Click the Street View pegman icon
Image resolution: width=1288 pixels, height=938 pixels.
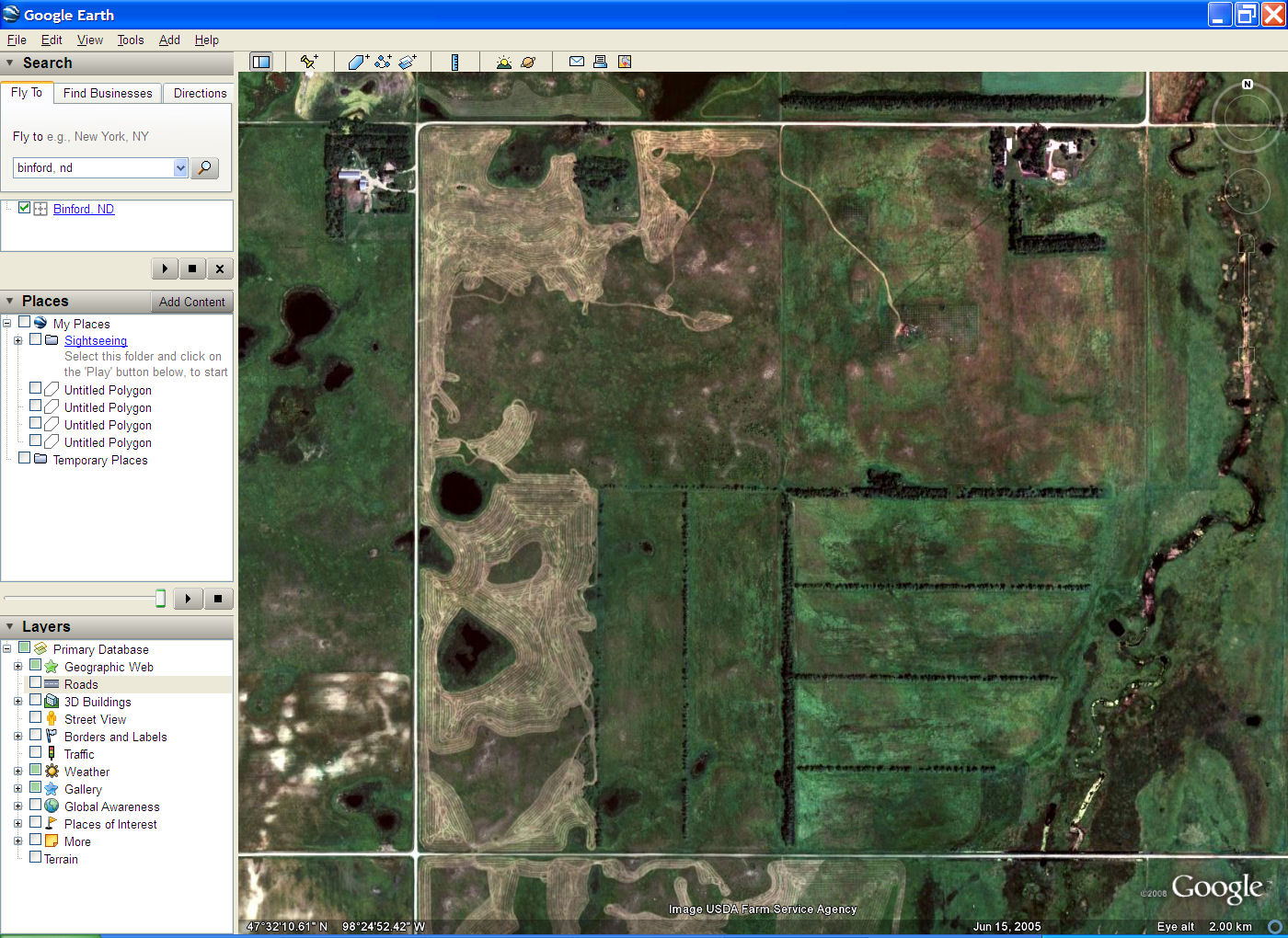[52, 719]
